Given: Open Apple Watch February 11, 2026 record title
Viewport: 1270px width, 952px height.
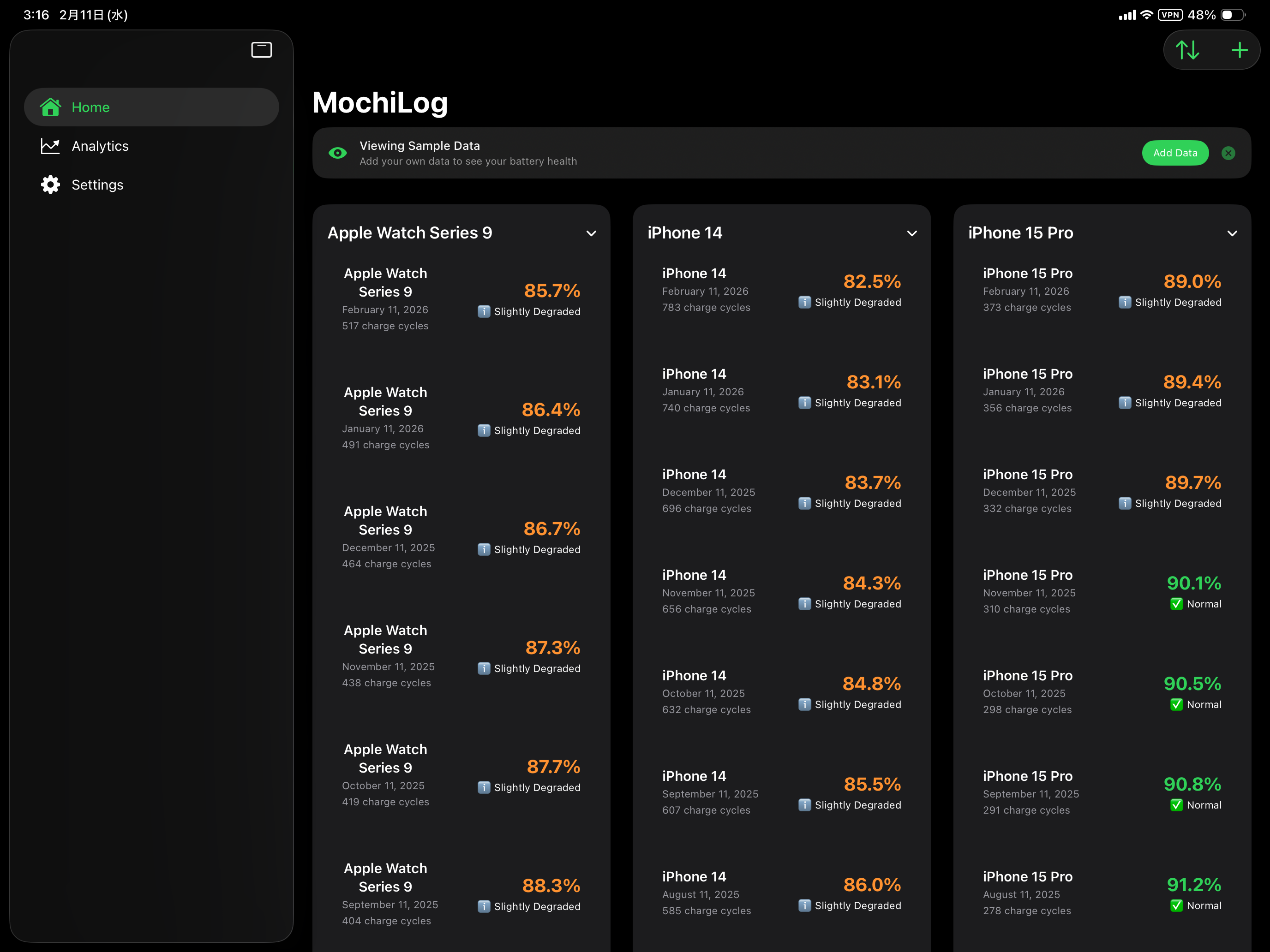Looking at the screenshot, I should click(x=385, y=282).
